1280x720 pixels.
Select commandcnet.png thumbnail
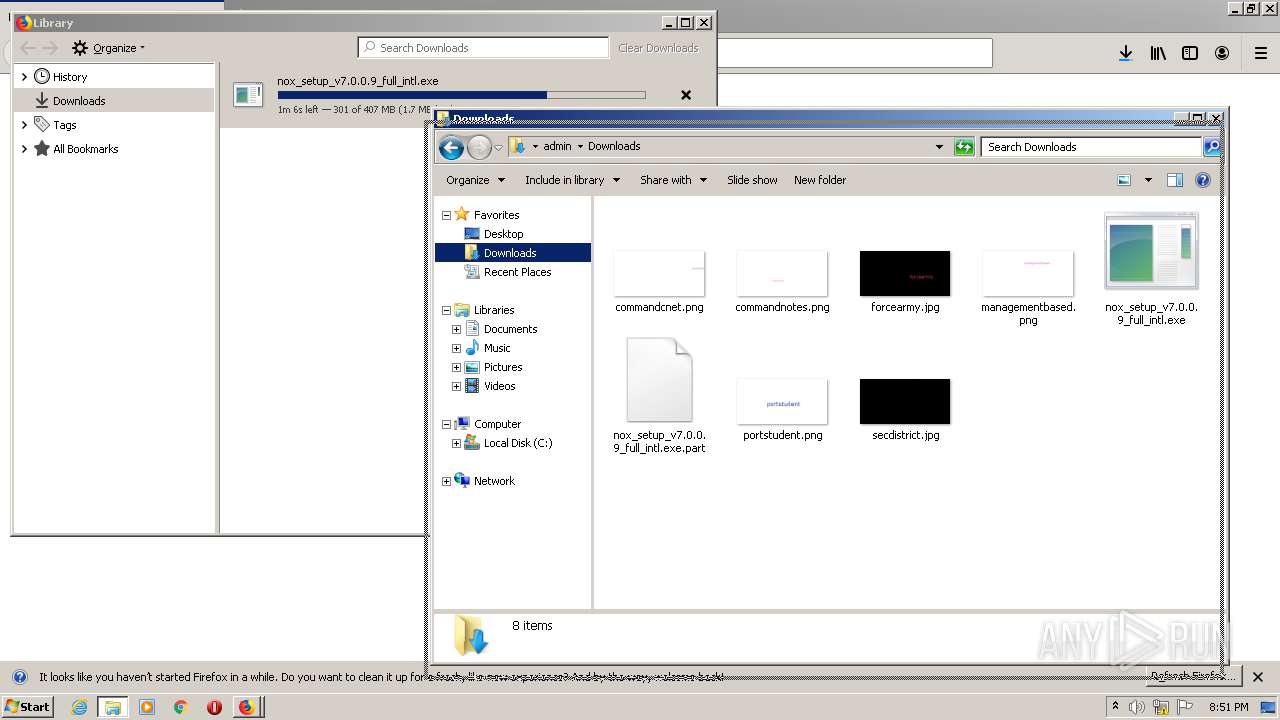point(659,273)
